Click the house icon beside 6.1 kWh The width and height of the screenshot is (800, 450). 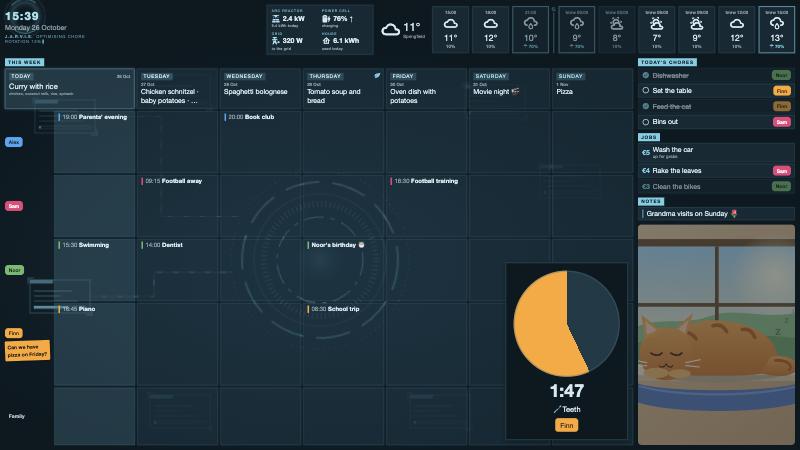(326, 40)
